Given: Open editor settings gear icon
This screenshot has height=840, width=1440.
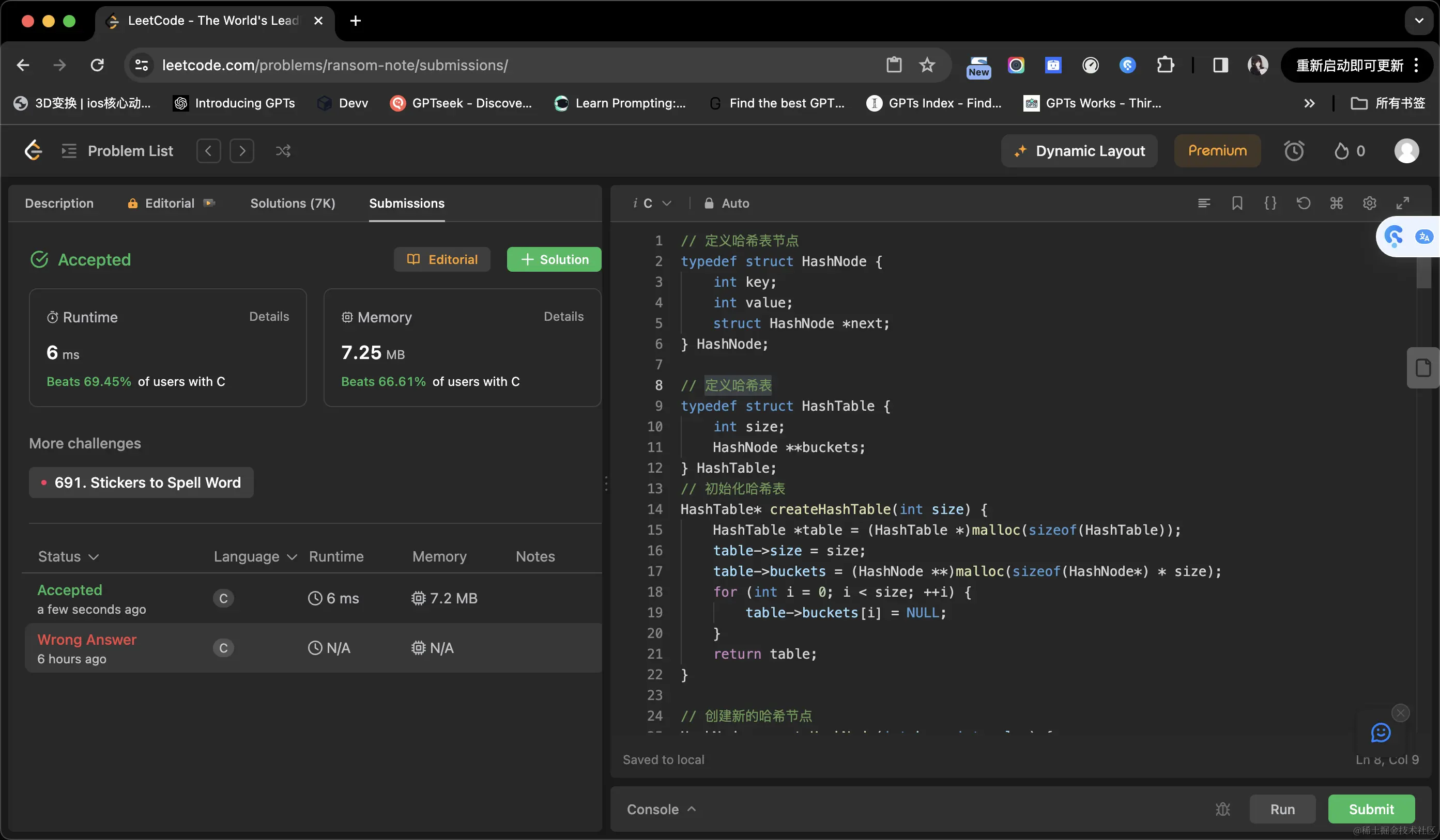Looking at the screenshot, I should pos(1369,204).
